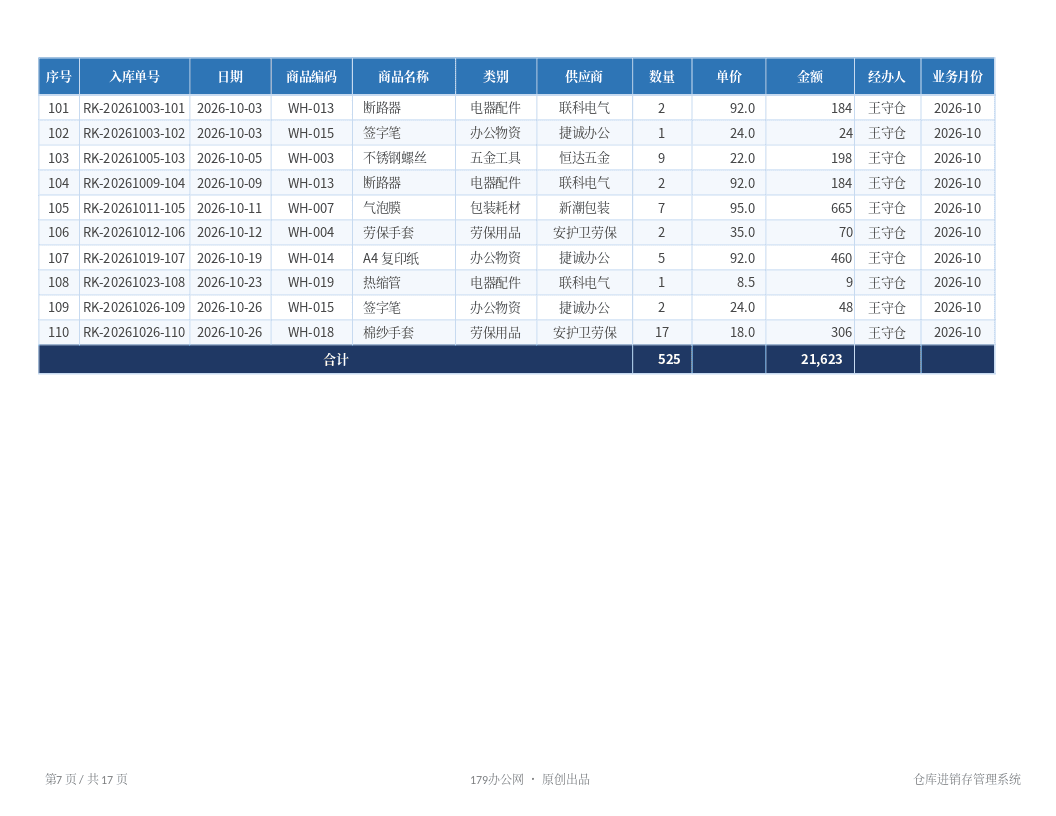This screenshot has width=1056, height=816.
Task: Select total quantity 525
Action: pyautogui.click(x=669, y=360)
